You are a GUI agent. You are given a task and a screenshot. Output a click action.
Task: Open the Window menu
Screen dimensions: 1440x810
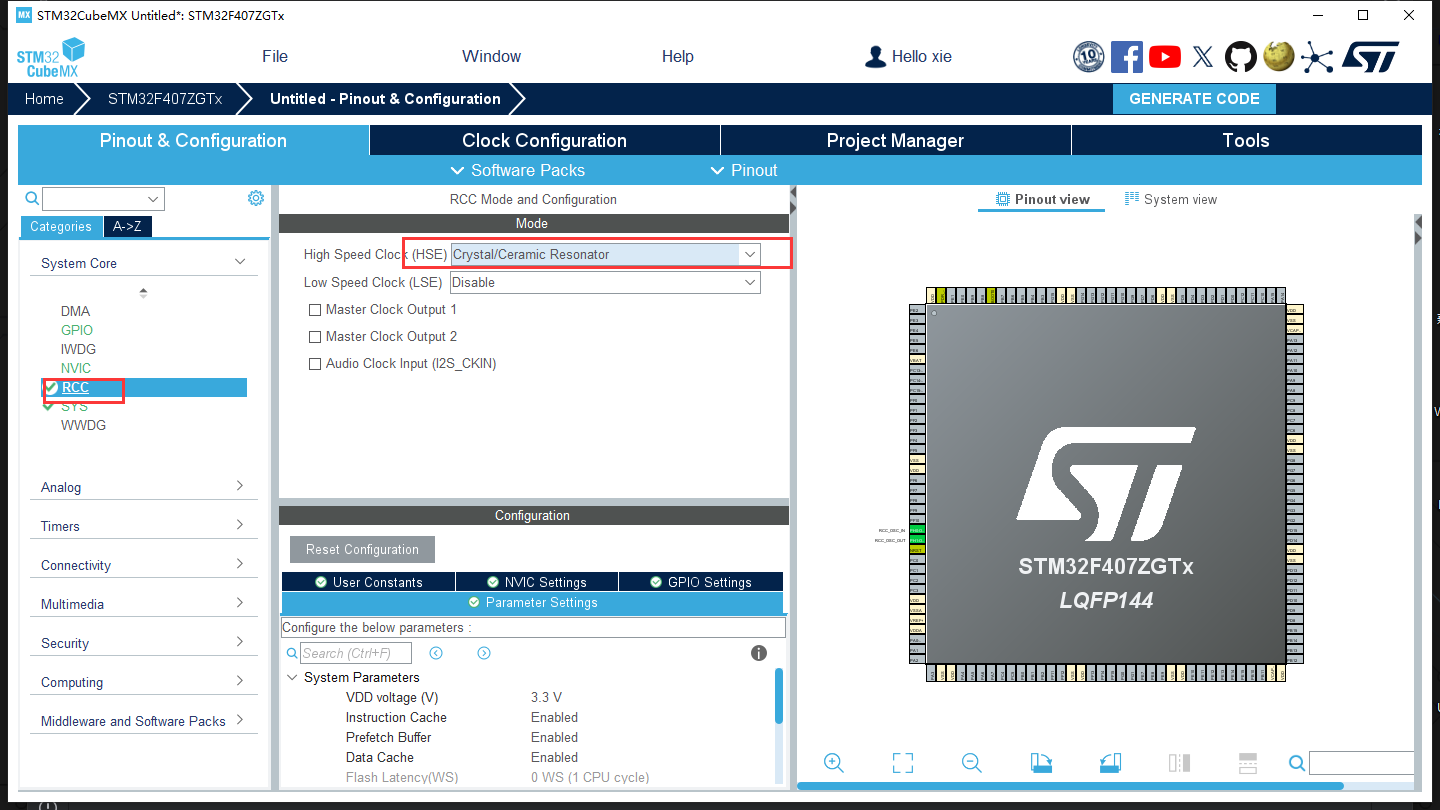point(491,56)
